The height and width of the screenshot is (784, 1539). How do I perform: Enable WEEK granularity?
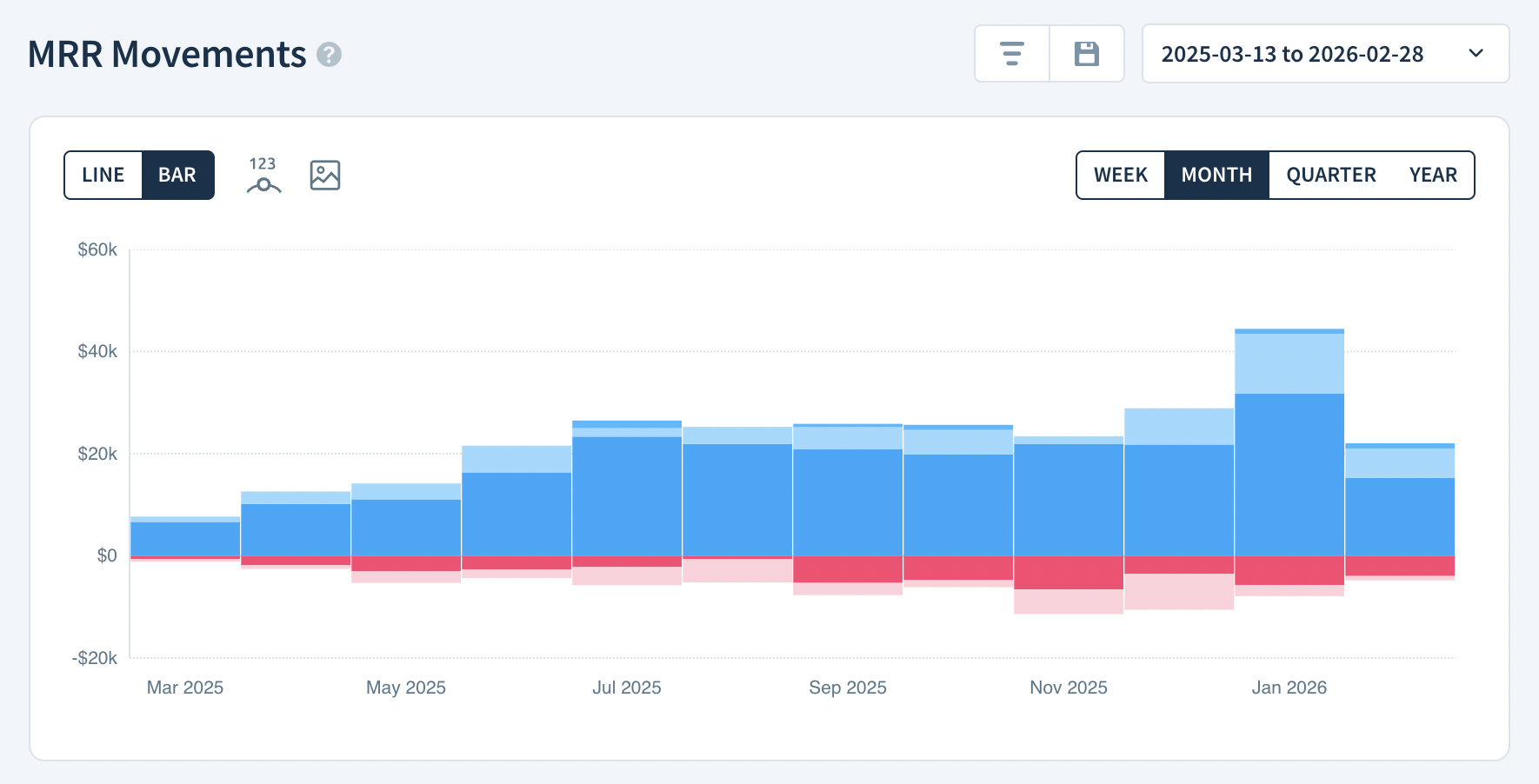pos(1121,175)
